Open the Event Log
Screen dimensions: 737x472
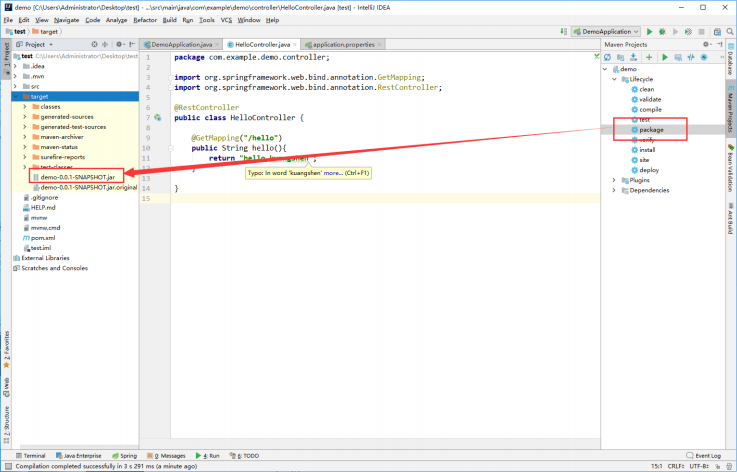tap(703, 456)
